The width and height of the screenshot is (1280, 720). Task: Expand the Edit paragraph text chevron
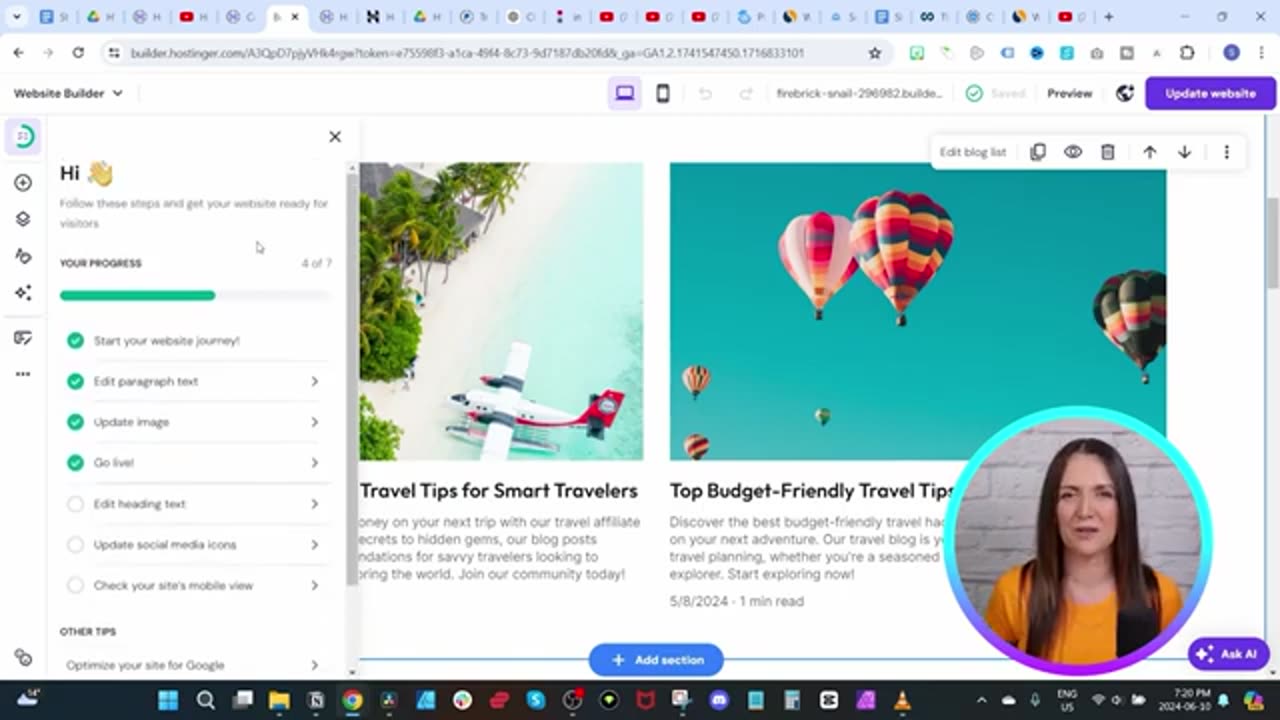click(314, 381)
